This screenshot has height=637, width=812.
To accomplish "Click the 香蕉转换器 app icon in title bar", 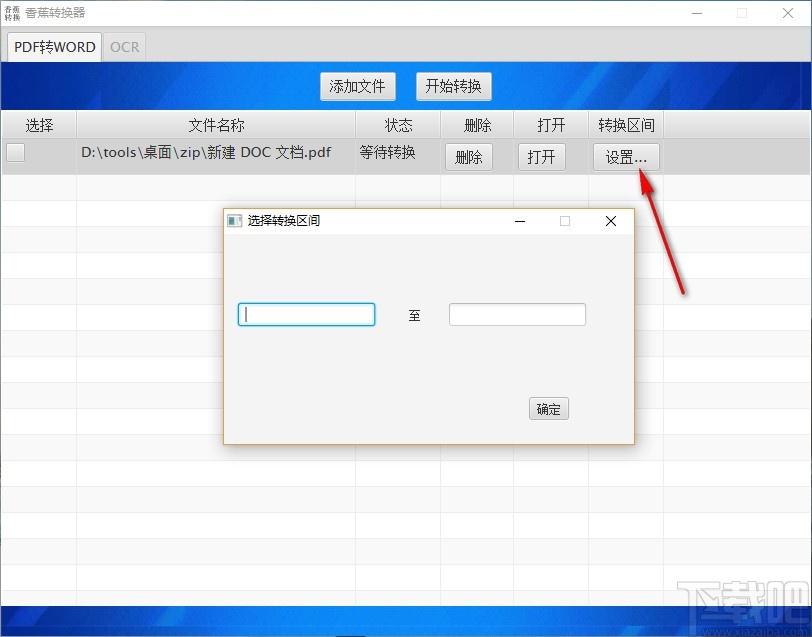I will [12, 13].
